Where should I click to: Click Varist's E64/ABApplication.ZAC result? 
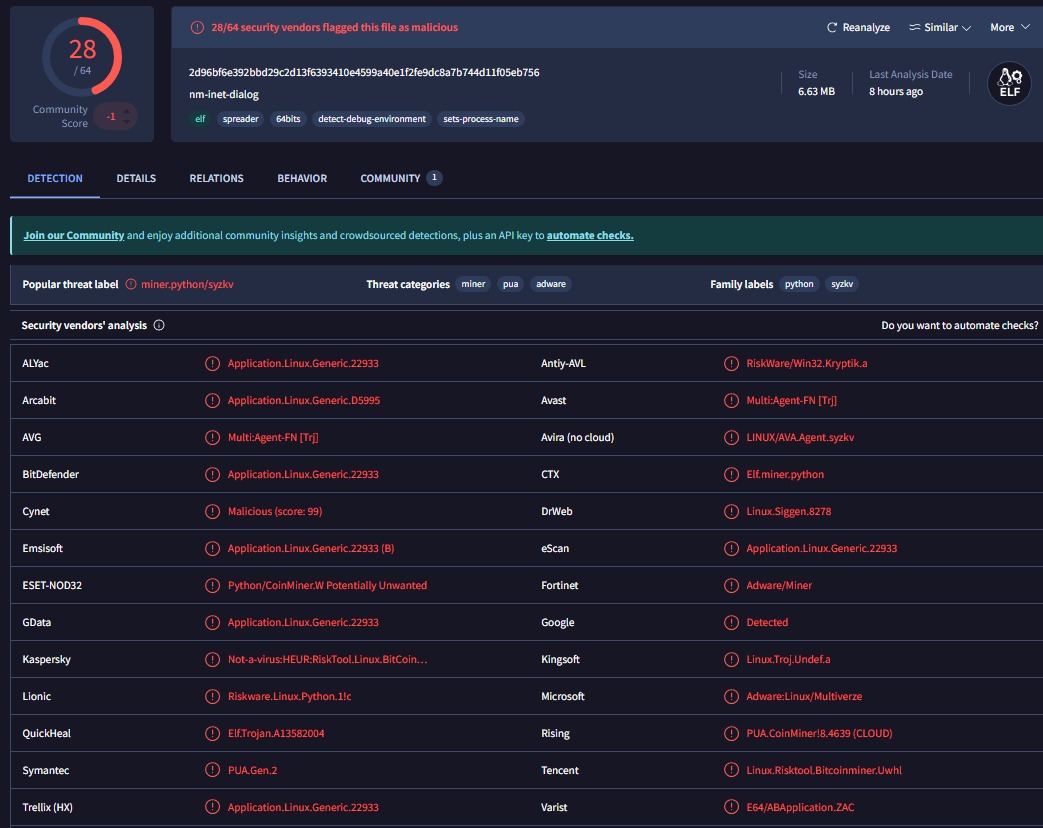800,807
